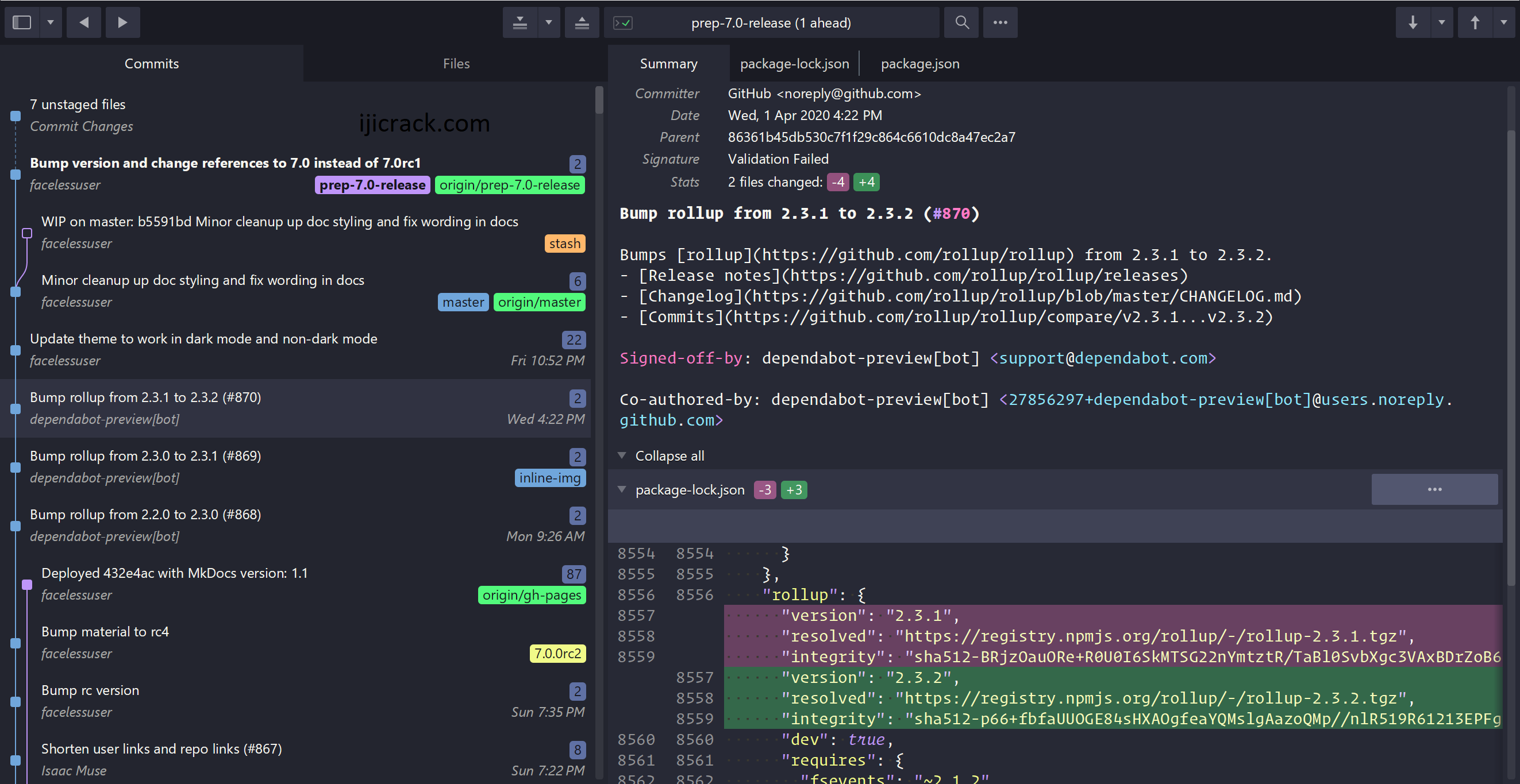Click the upload arrow icon in diff toolbar
Viewport: 1520px width, 784px height.
(x=1475, y=22)
